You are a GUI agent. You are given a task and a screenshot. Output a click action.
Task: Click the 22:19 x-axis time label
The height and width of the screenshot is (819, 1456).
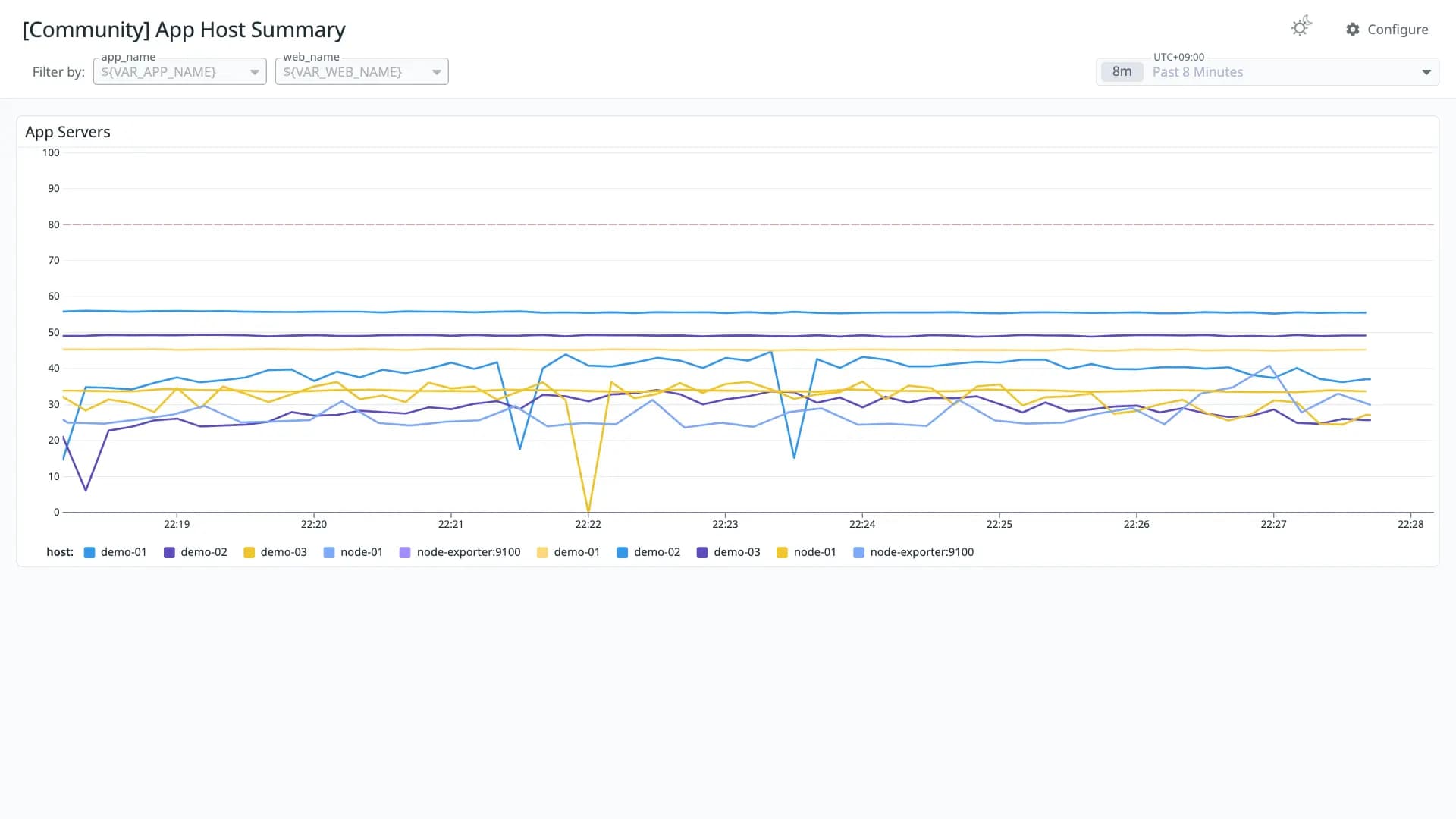coord(177,524)
